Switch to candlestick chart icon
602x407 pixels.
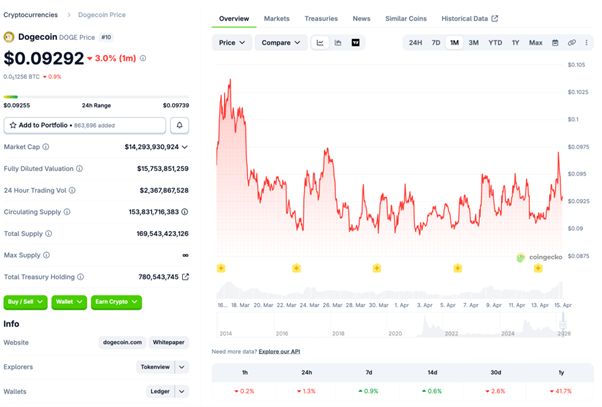(338, 43)
